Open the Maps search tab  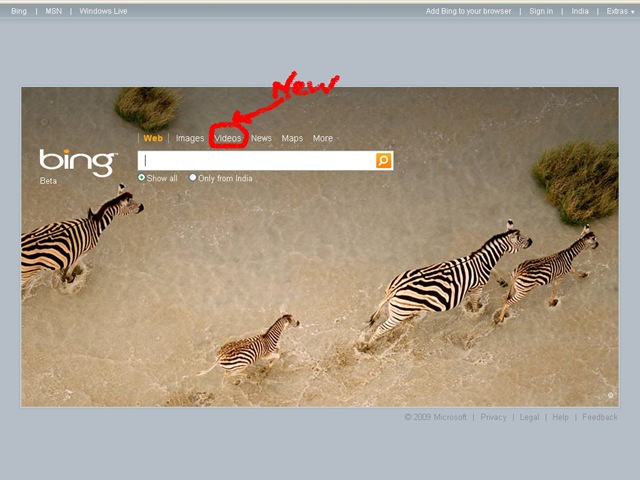[x=292, y=138]
